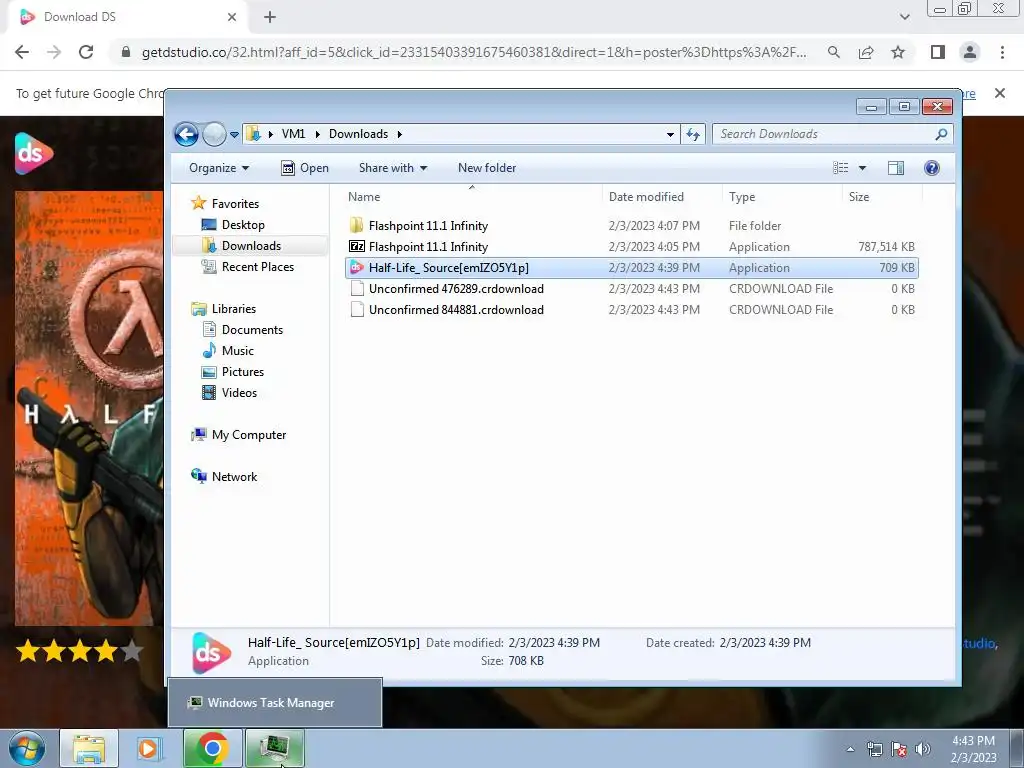Viewport: 1024px width, 768px height.
Task: Select Unconfirmed 844881.crdownload
Action: point(632,310)
